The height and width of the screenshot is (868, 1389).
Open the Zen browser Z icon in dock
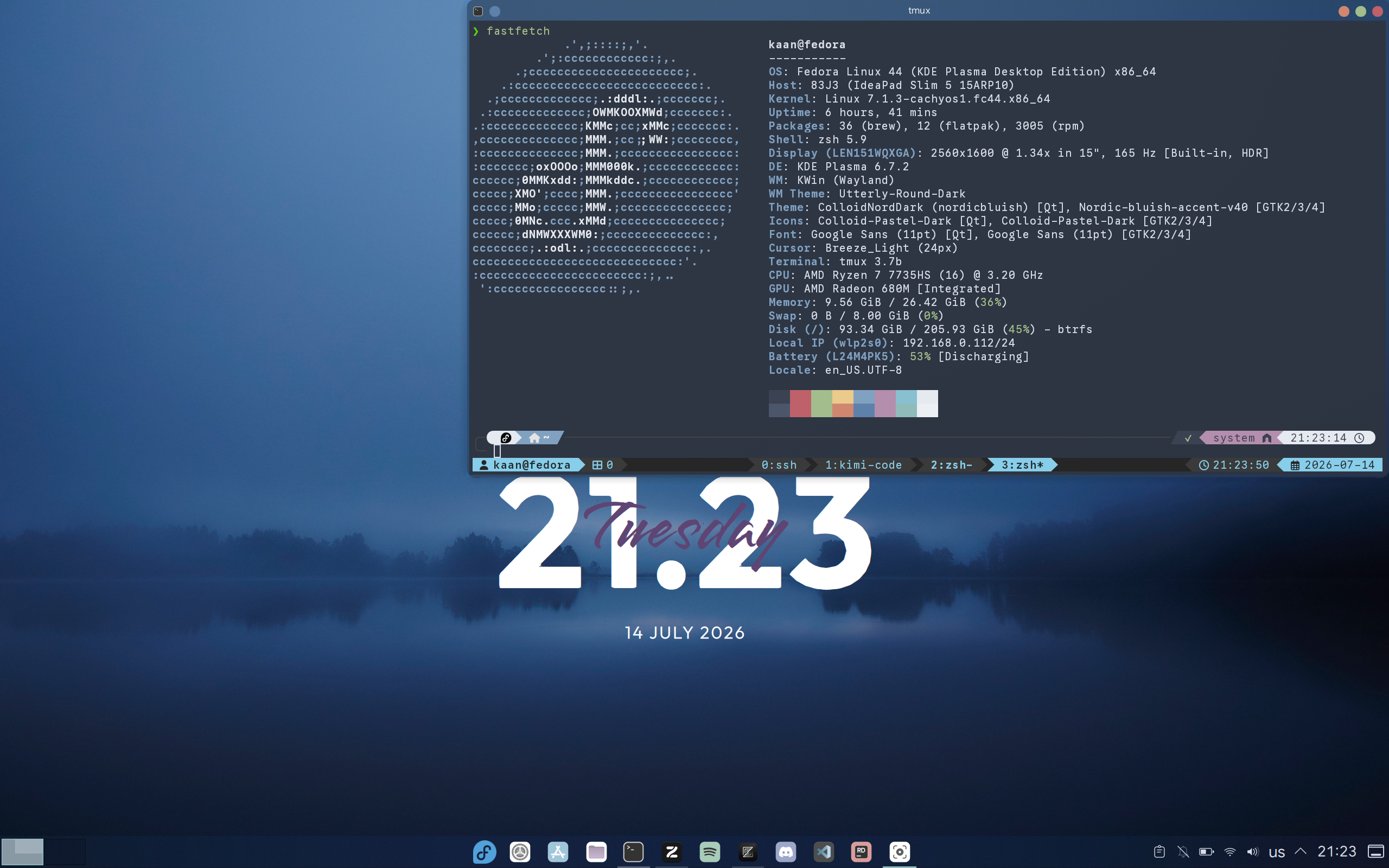[672, 851]
